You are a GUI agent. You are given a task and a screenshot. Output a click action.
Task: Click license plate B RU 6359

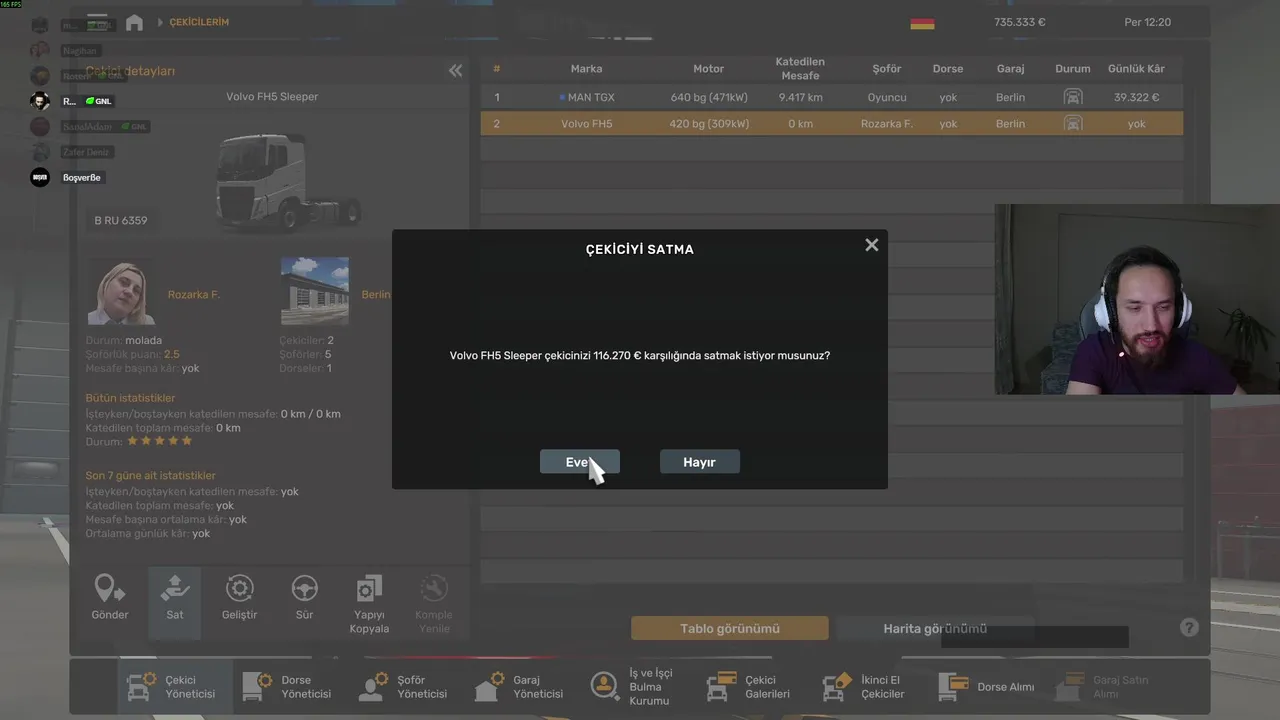(x=121, y=220)
